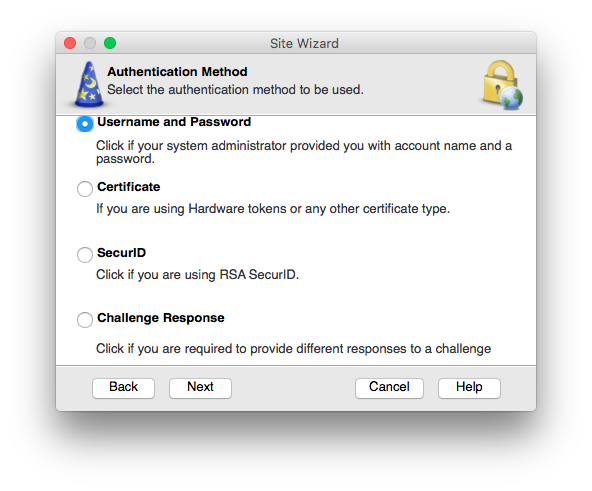Click the padlock with globe icon

pos(503,85)
